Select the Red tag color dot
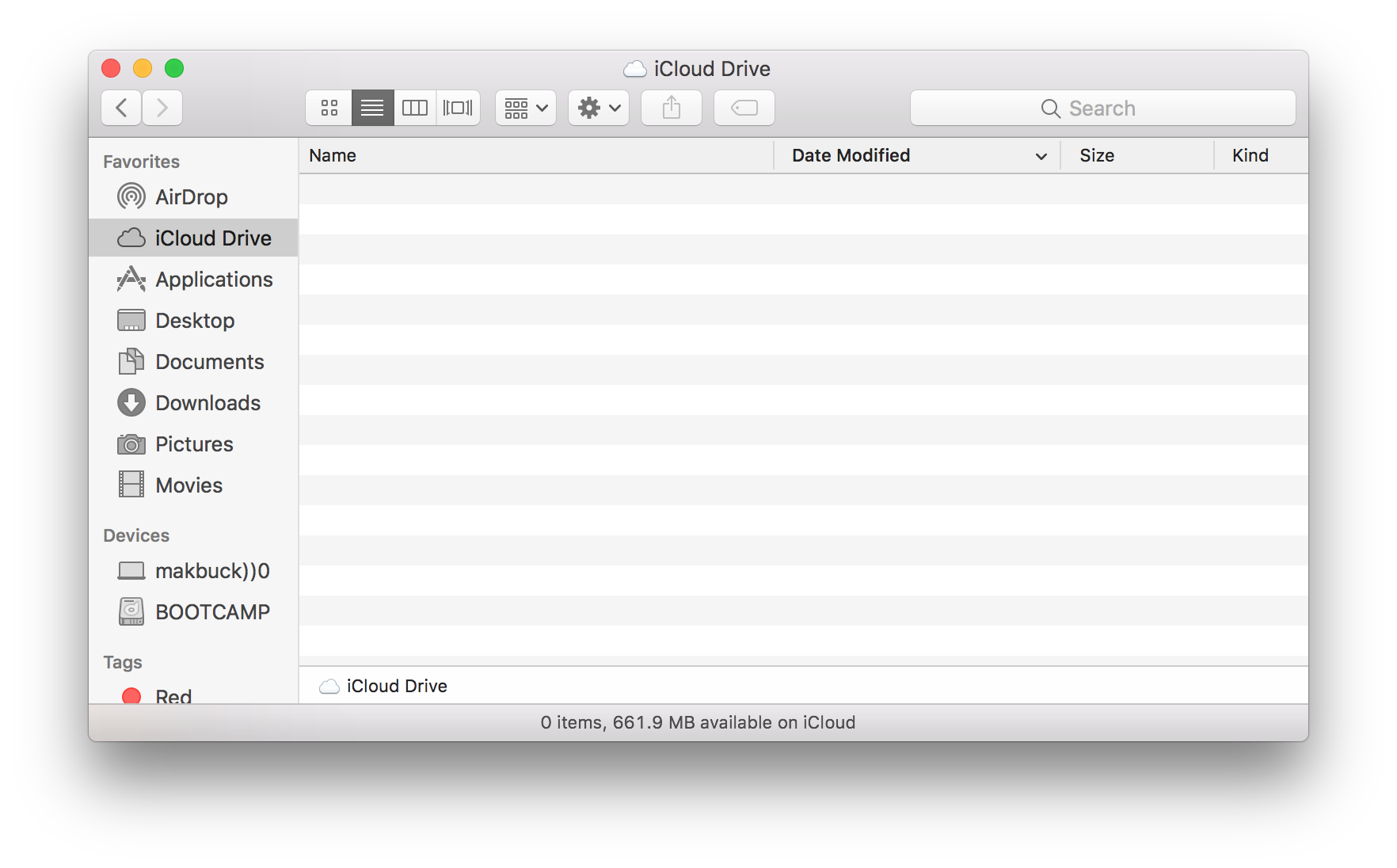The width and height of the screenshot is (1397, 868). [x=131, y=696]
